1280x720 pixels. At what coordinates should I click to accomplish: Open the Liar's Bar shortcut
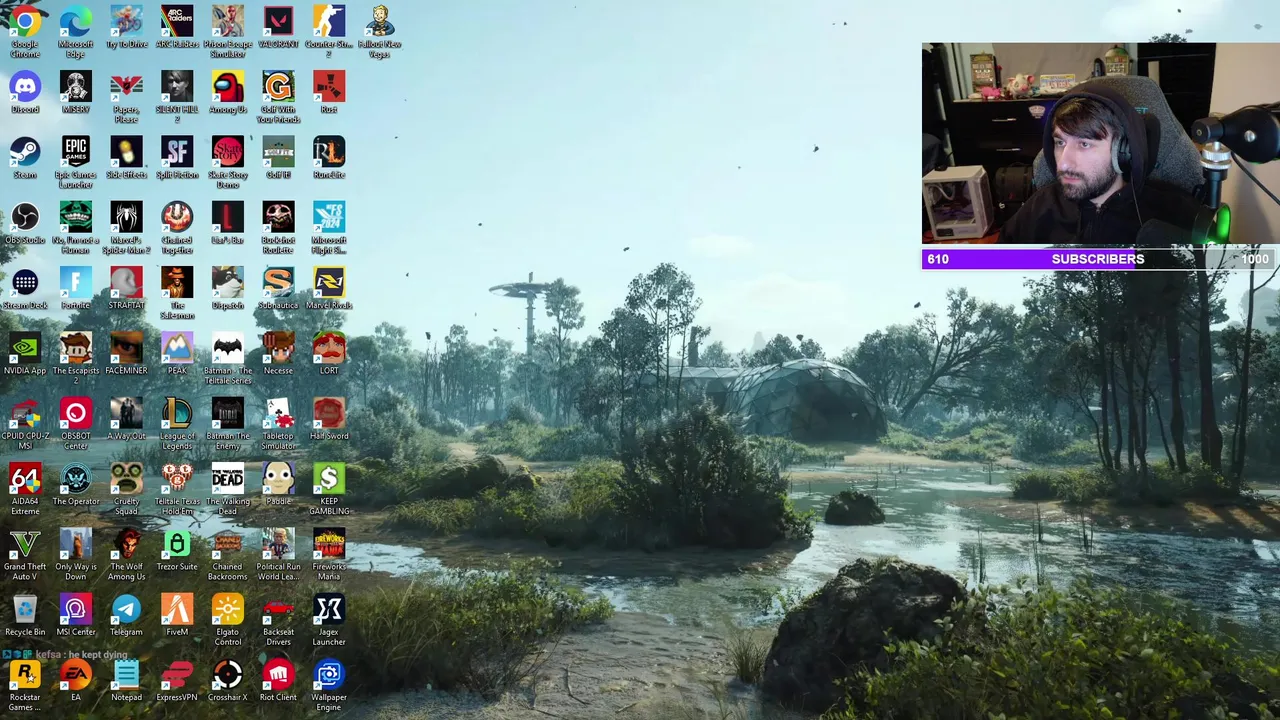pyautogui.click(x=227, y=222)
